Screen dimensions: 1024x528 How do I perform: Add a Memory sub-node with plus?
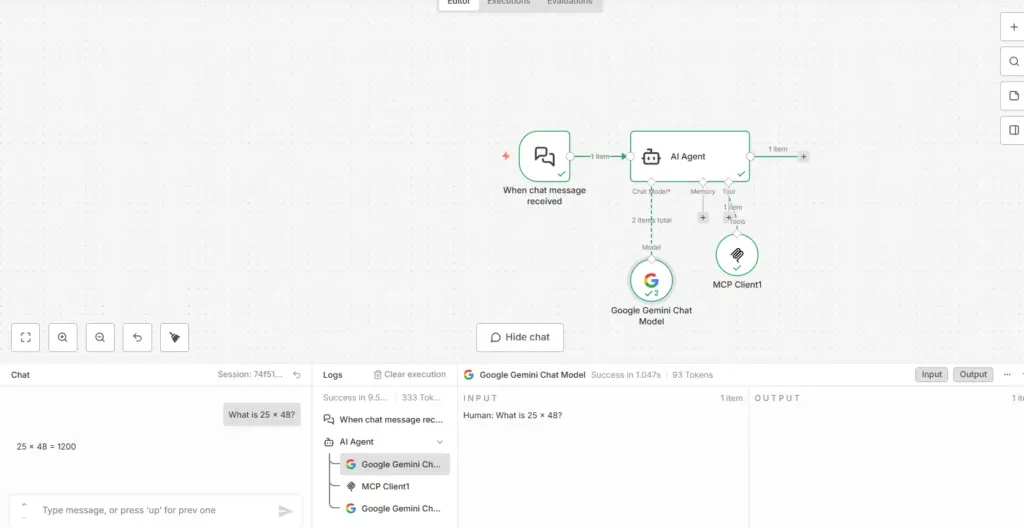coord(703,218)
